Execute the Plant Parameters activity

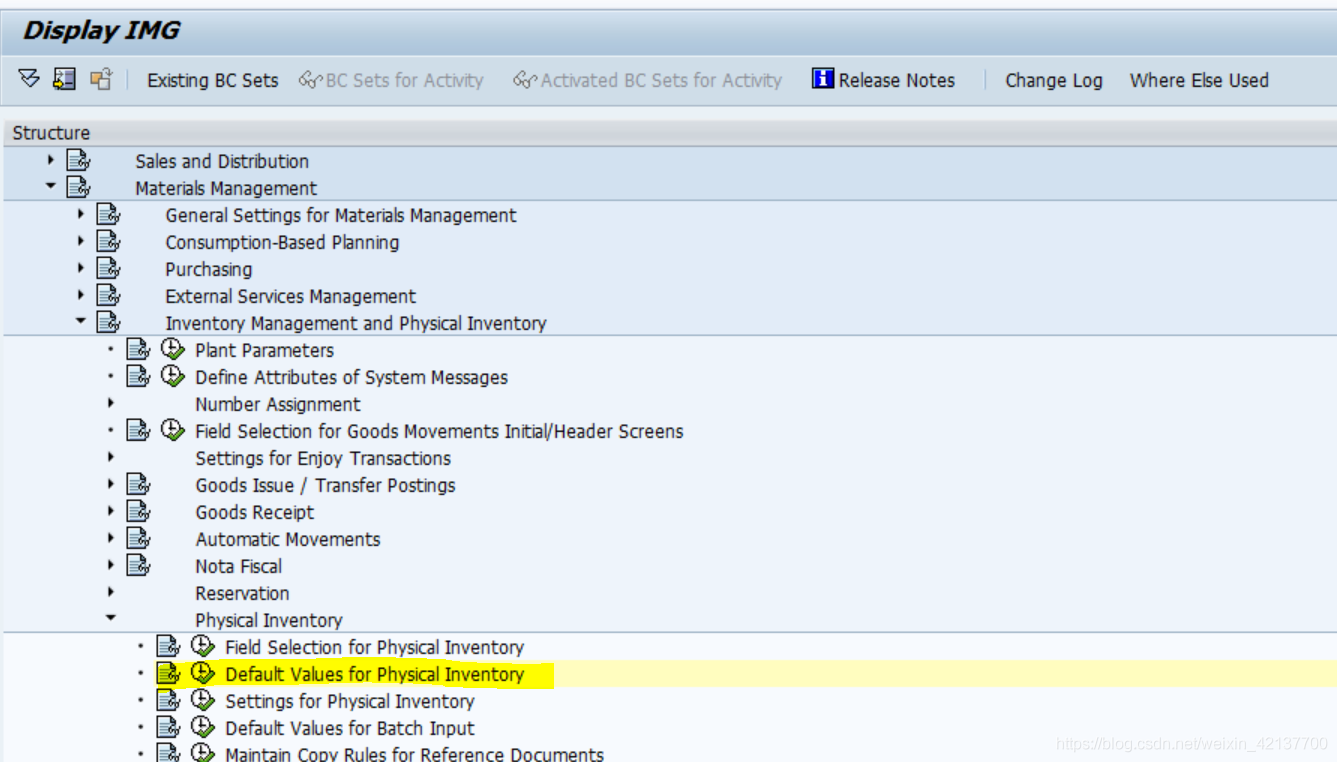(x=173, y=349)
